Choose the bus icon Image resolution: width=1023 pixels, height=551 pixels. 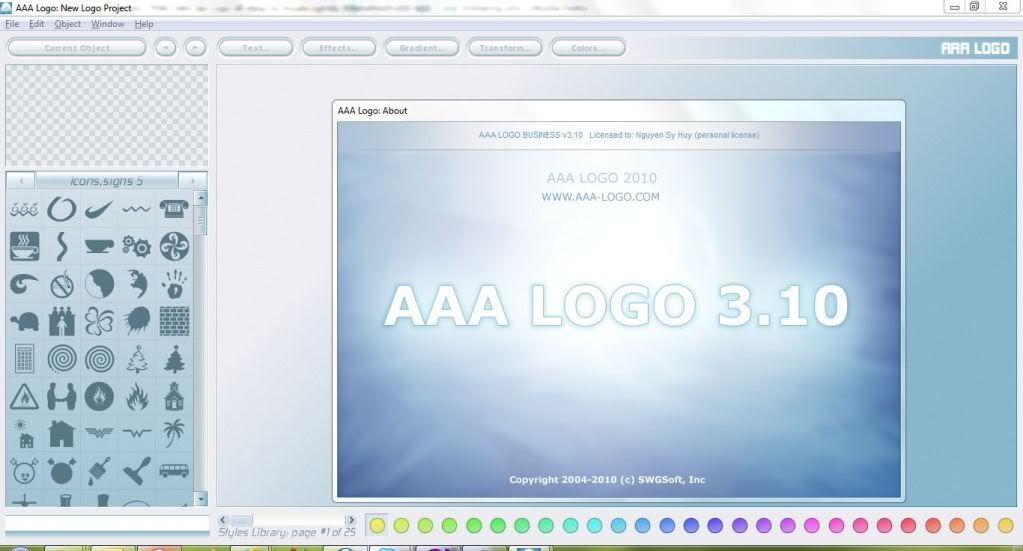[174, 471]
